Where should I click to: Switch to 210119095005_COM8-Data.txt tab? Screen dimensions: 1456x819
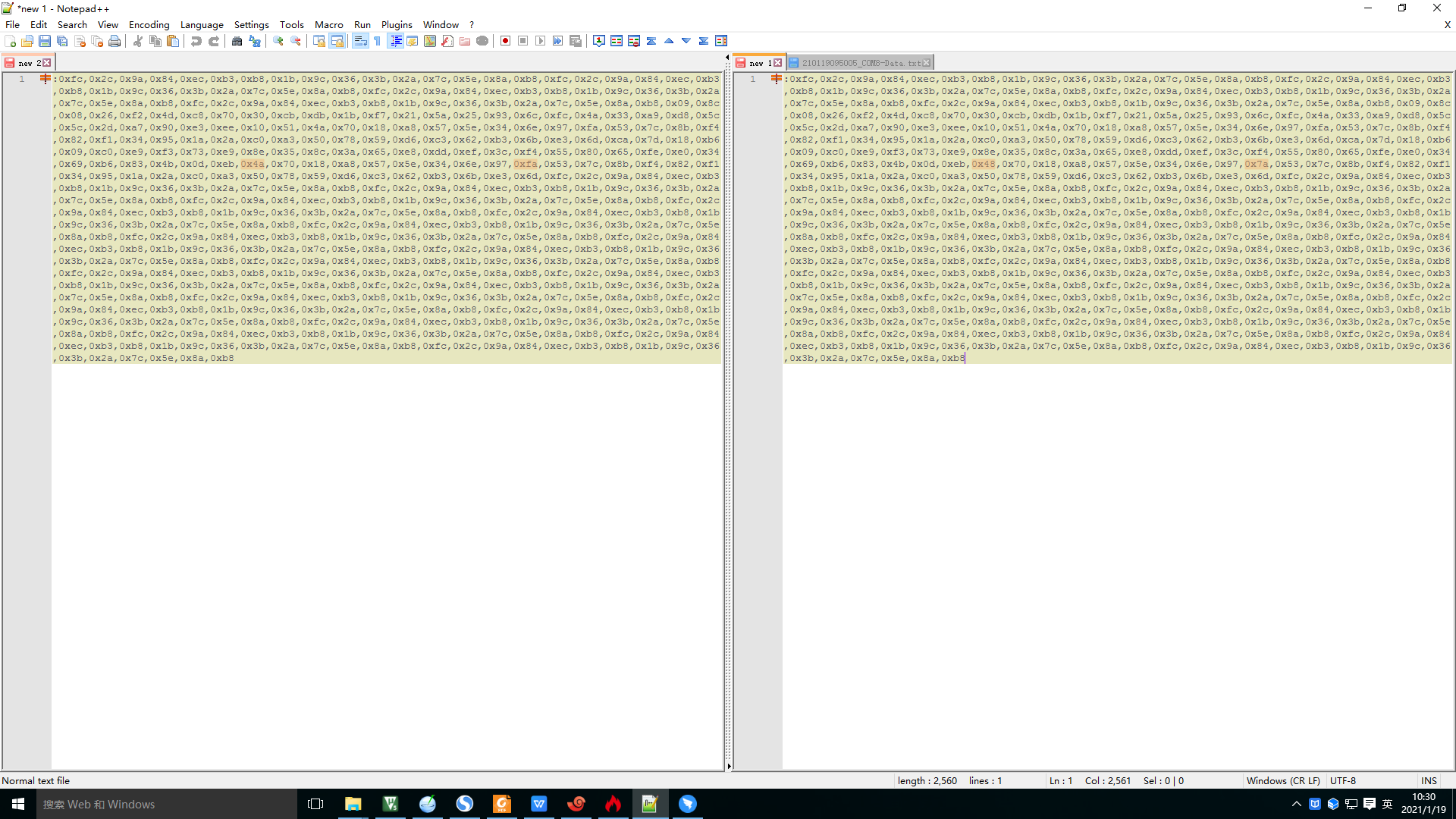click(860, 63)
